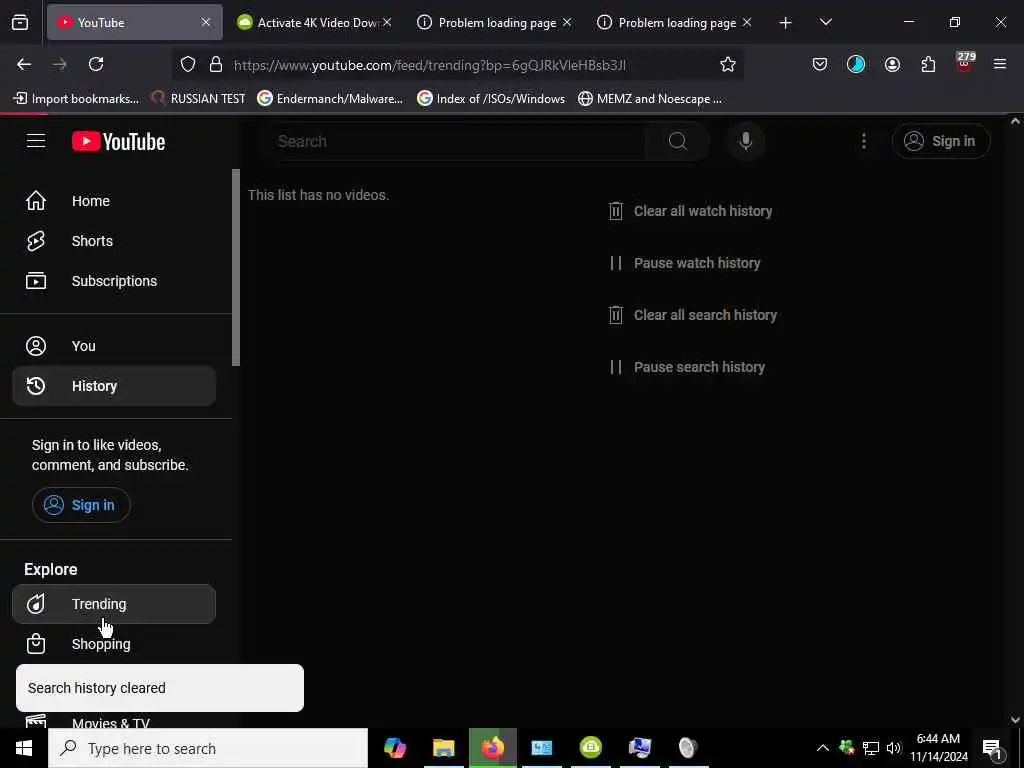Image resolution: width=1024 pixels, height=768 pixels.
Task: Close the Activate 4K Video Downloader tab
Action: click(387, 22)
